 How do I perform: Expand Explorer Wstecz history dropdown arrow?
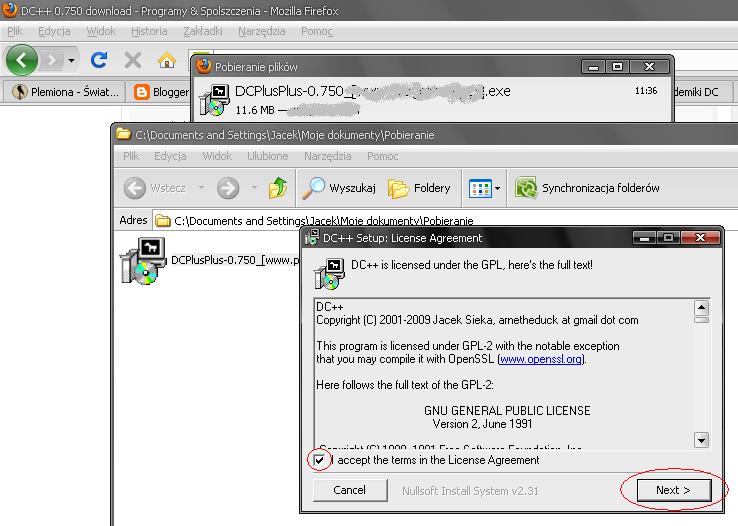(200, 187)
